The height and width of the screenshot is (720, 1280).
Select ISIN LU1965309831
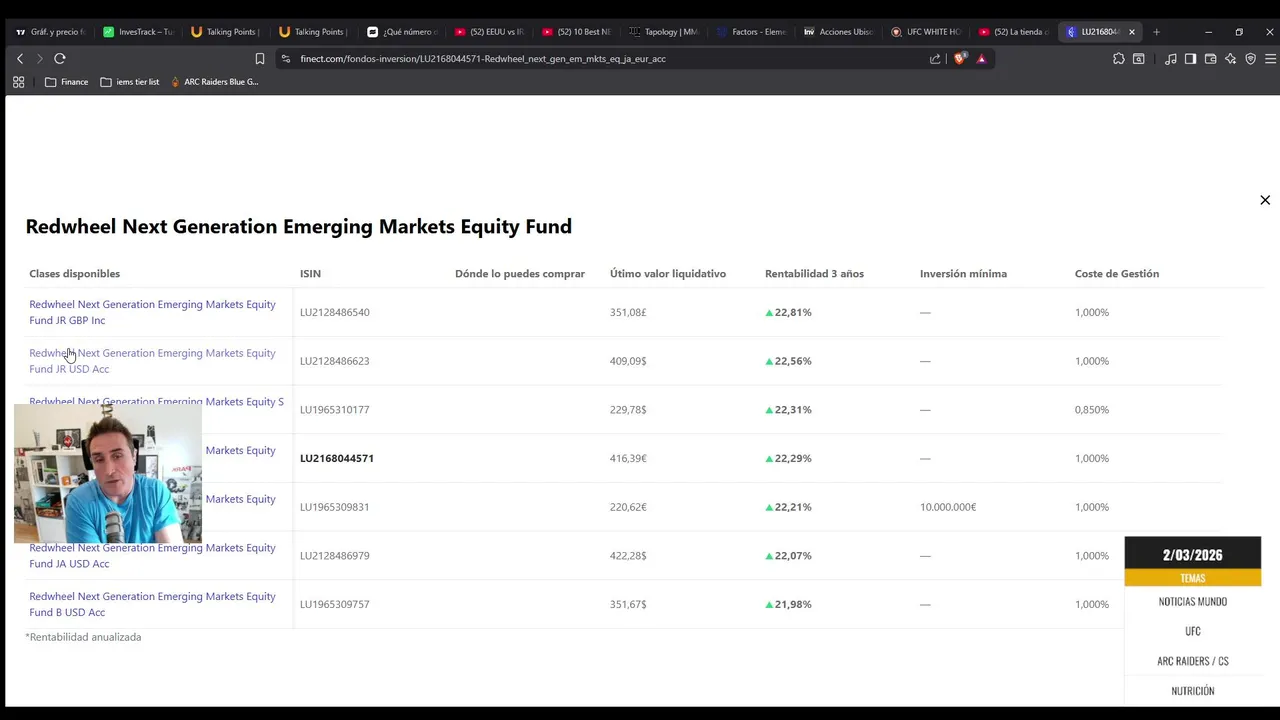click(335, 507)
